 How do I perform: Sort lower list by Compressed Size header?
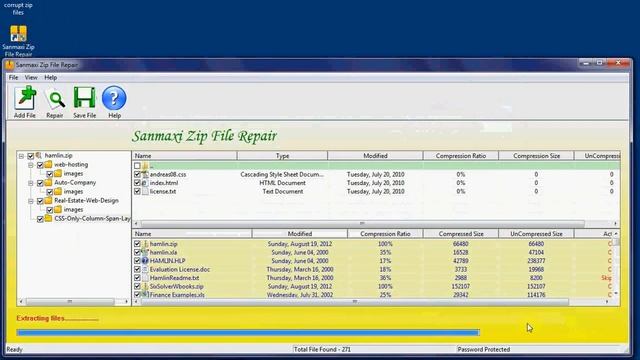(461, 234)
